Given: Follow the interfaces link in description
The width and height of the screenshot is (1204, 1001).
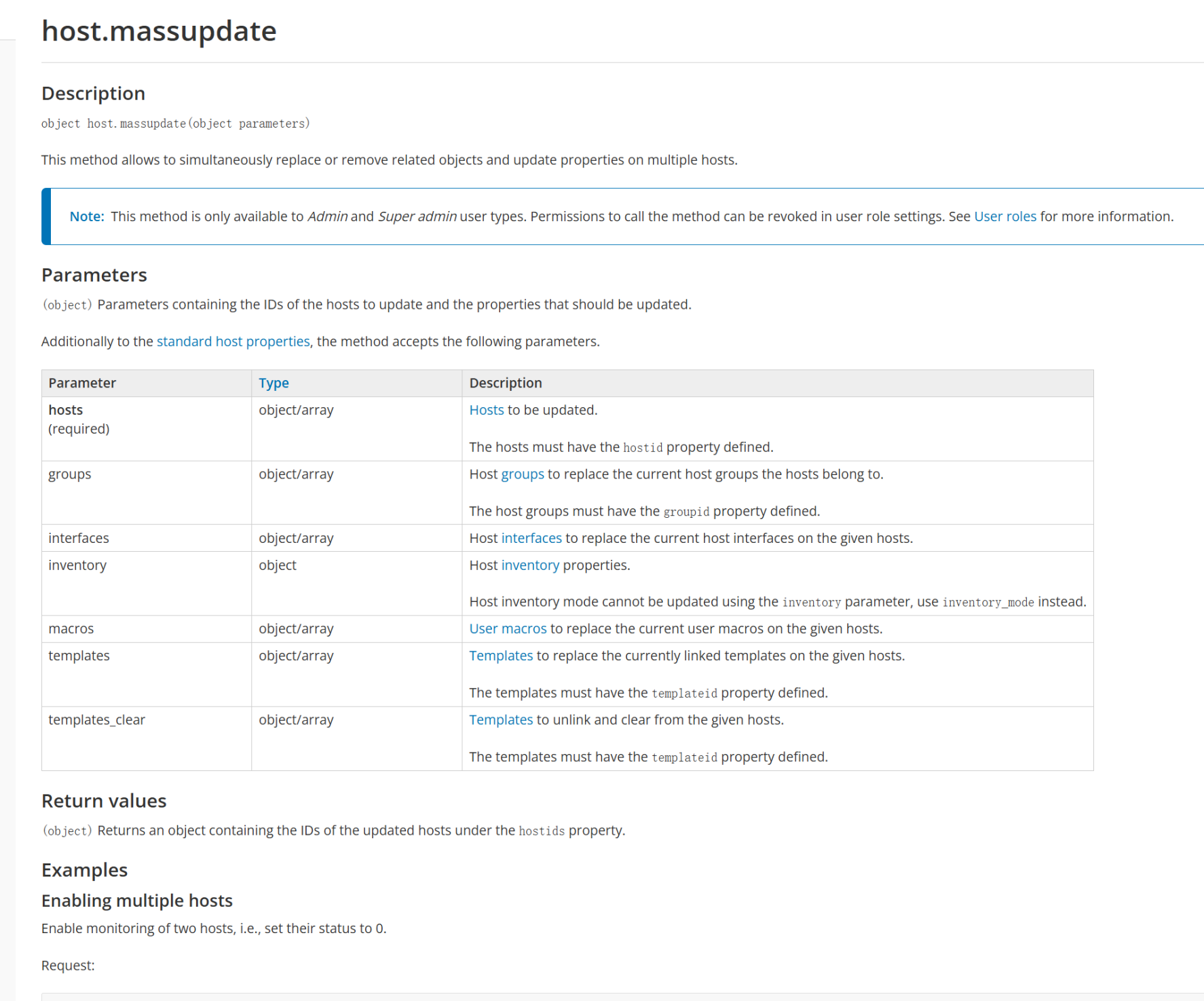Looking at the screenshot, I should pos(531,538).
